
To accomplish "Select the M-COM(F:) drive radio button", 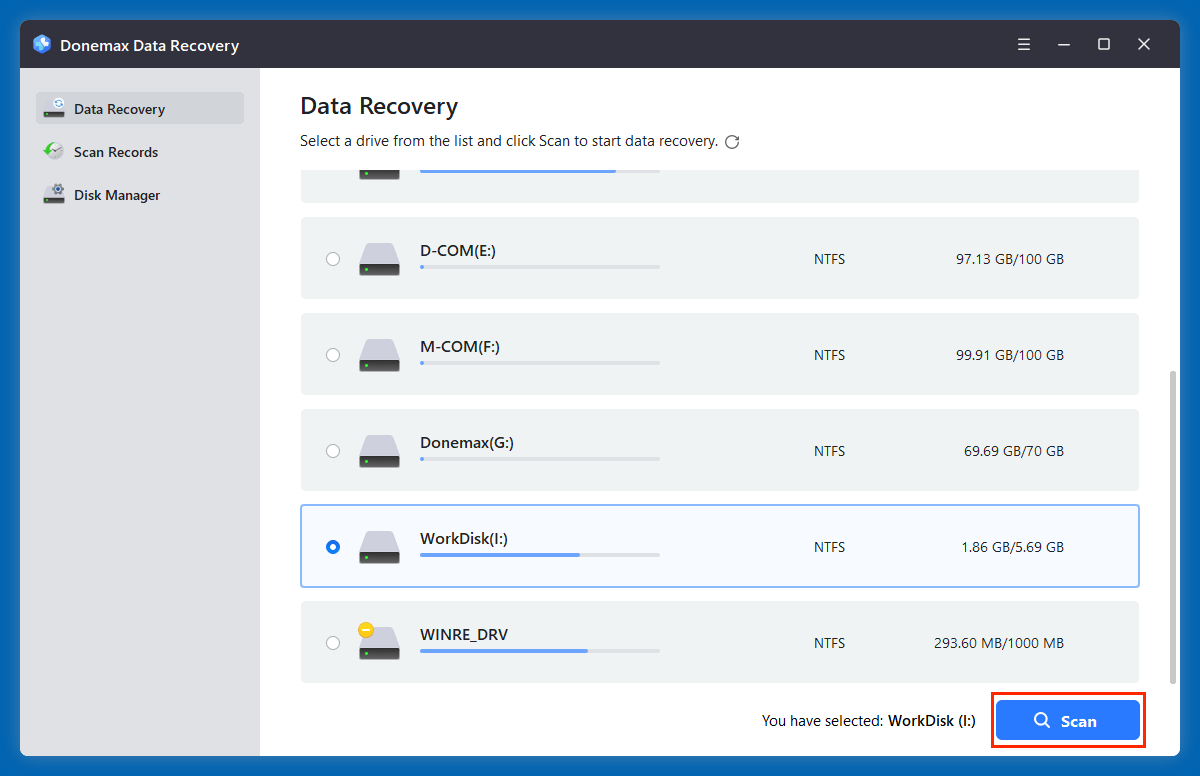I will click(x=333, y=354).
